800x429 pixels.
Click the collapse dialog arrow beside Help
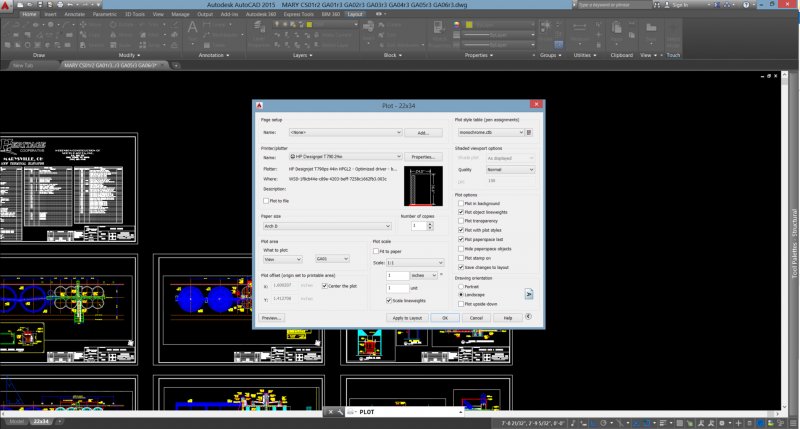pyautogui.click(x=529, y=317)
